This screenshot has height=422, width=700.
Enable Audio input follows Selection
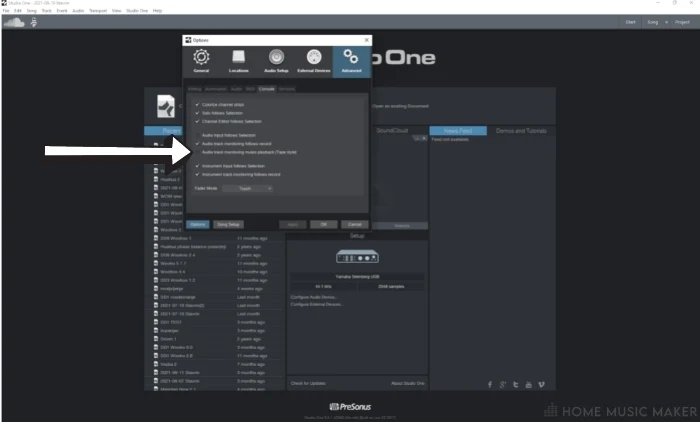(197, 135)
